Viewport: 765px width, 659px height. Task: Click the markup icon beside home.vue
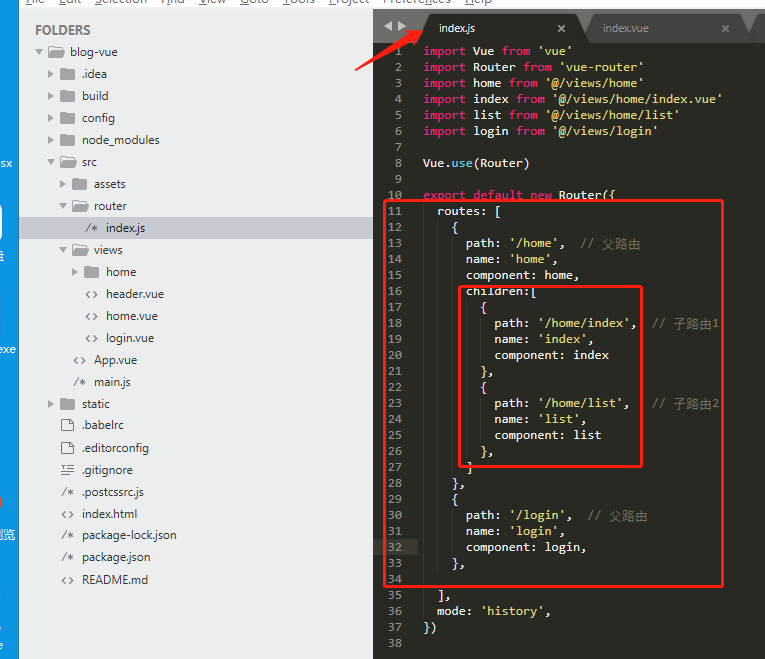point(92,316)
